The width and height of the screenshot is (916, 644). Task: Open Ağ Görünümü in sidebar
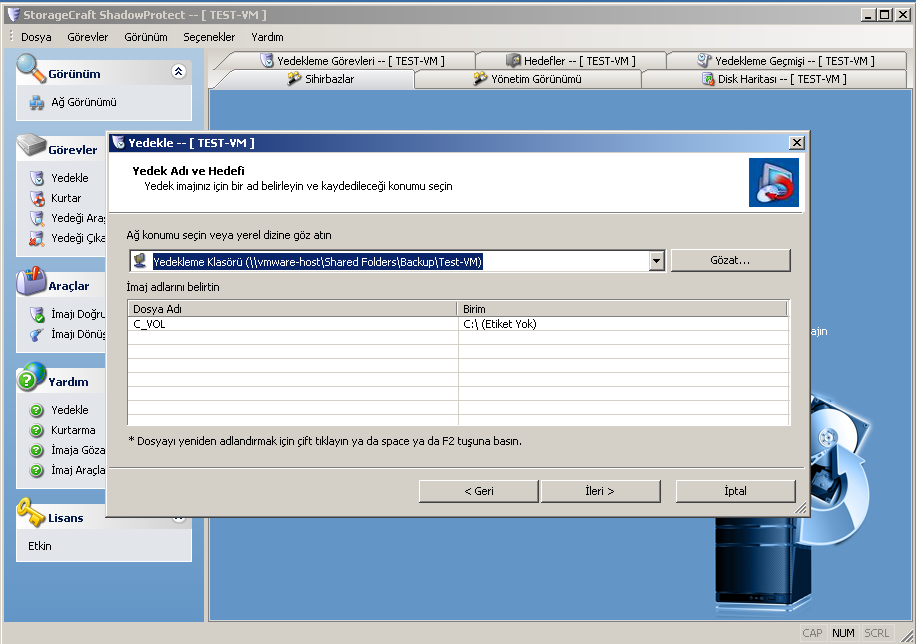[x=84, y=102]
